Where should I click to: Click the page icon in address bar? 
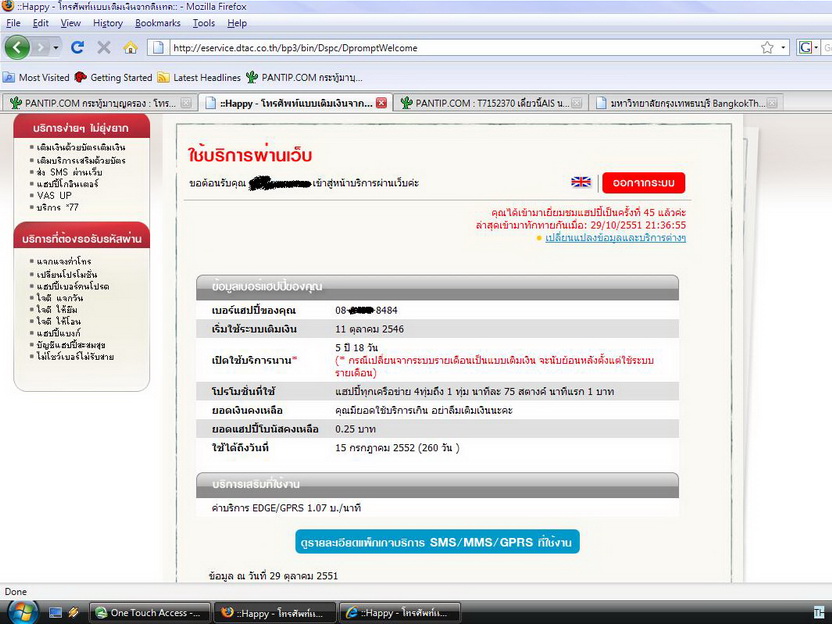(x=158, y=48)
